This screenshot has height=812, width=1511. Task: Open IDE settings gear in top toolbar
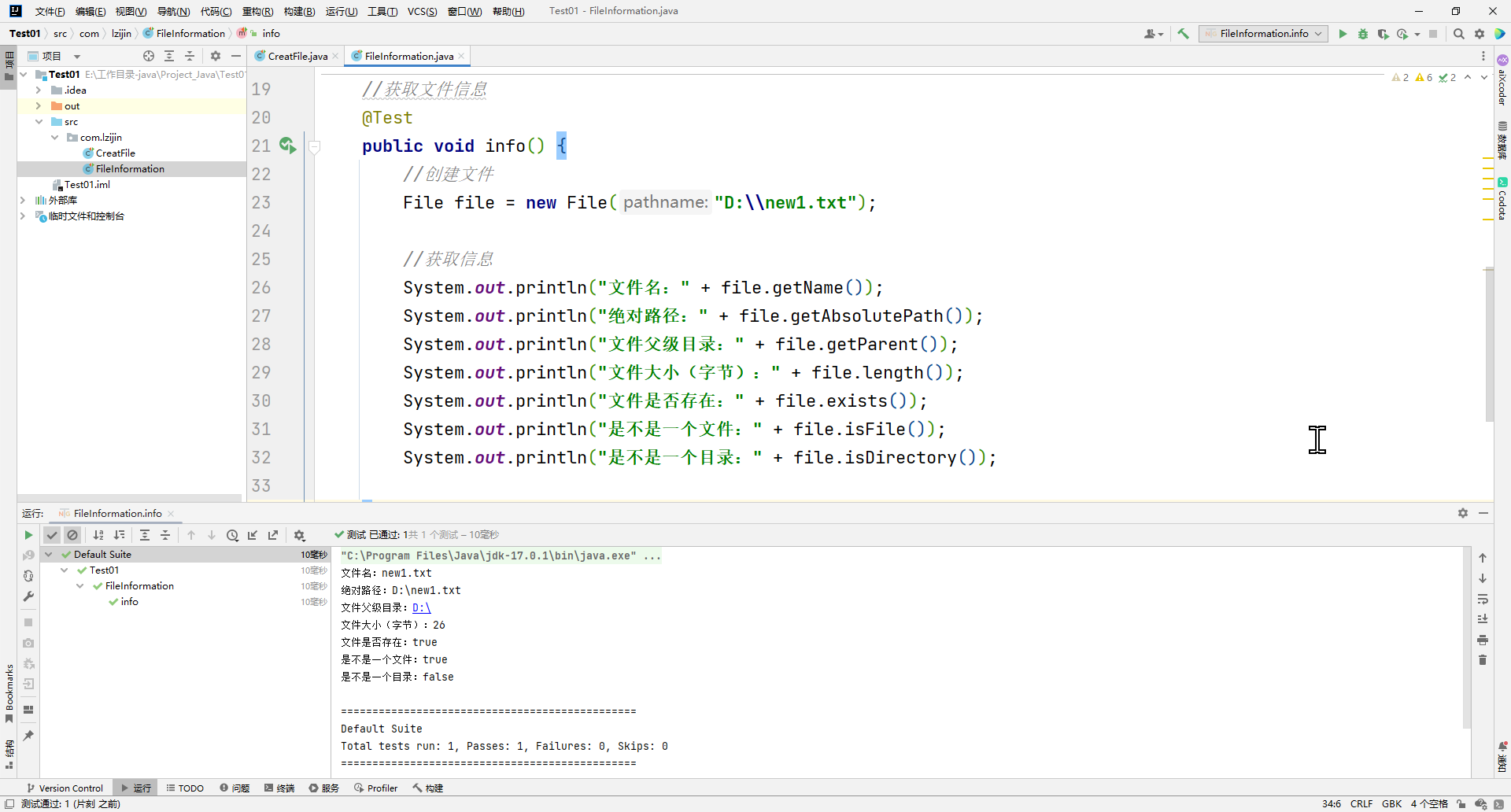coord(1480,34)
